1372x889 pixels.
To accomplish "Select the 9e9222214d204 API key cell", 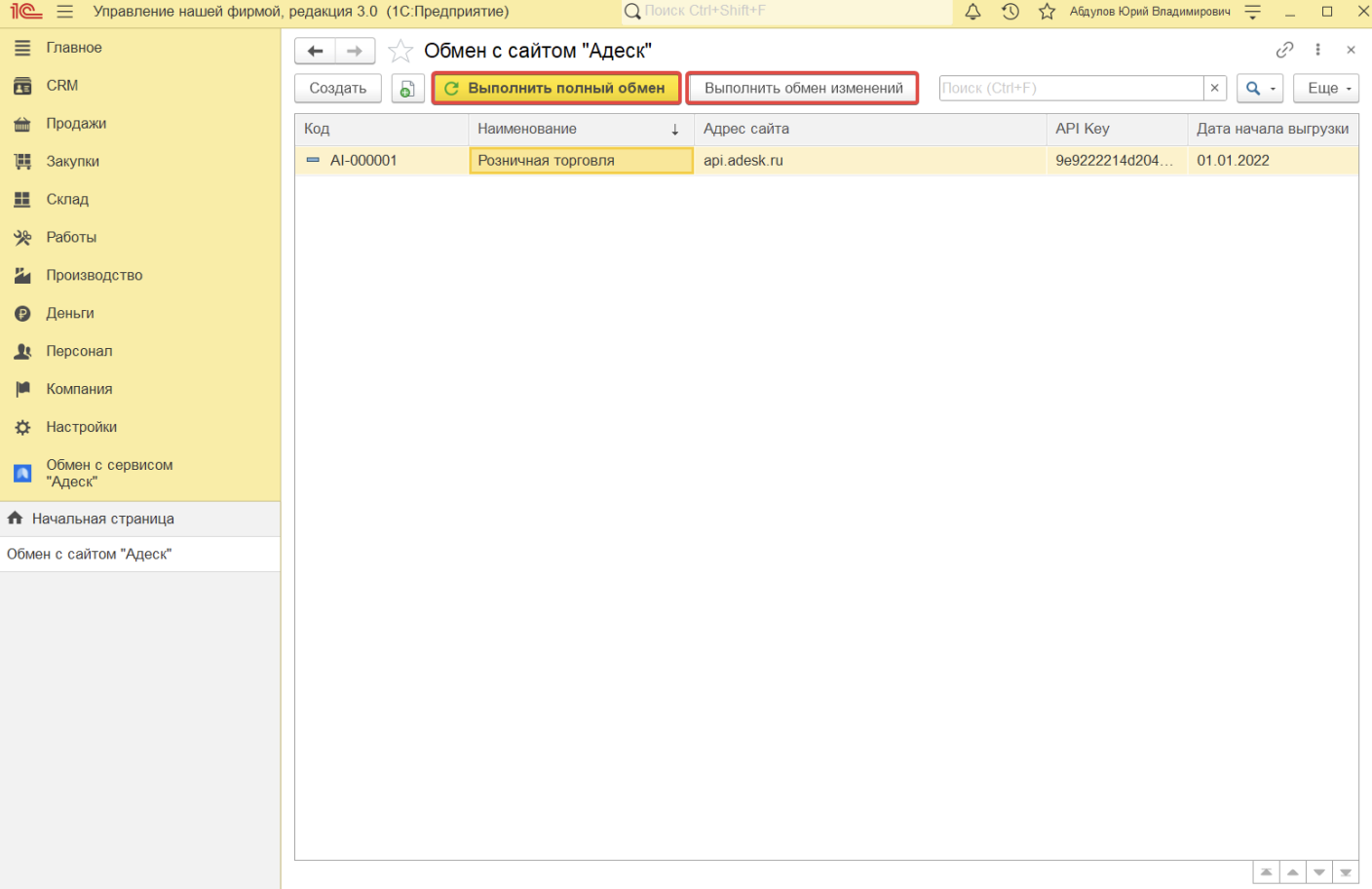I will click(1117, 161).
